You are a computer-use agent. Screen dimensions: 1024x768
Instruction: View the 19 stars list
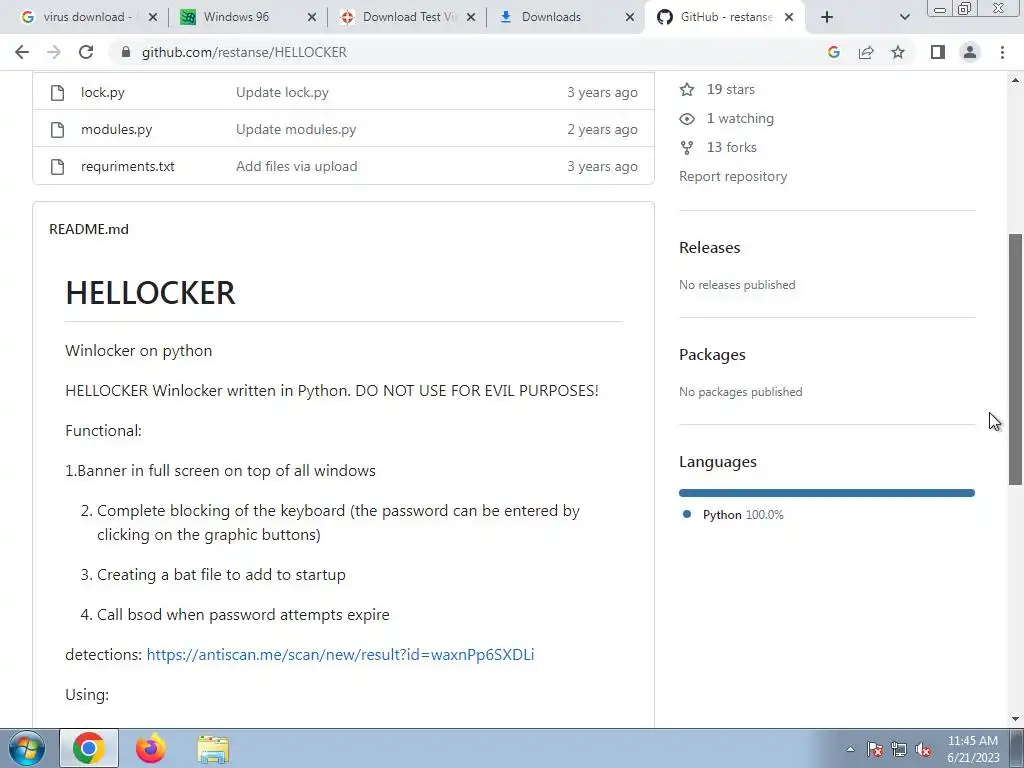click(x=731, y=89)
